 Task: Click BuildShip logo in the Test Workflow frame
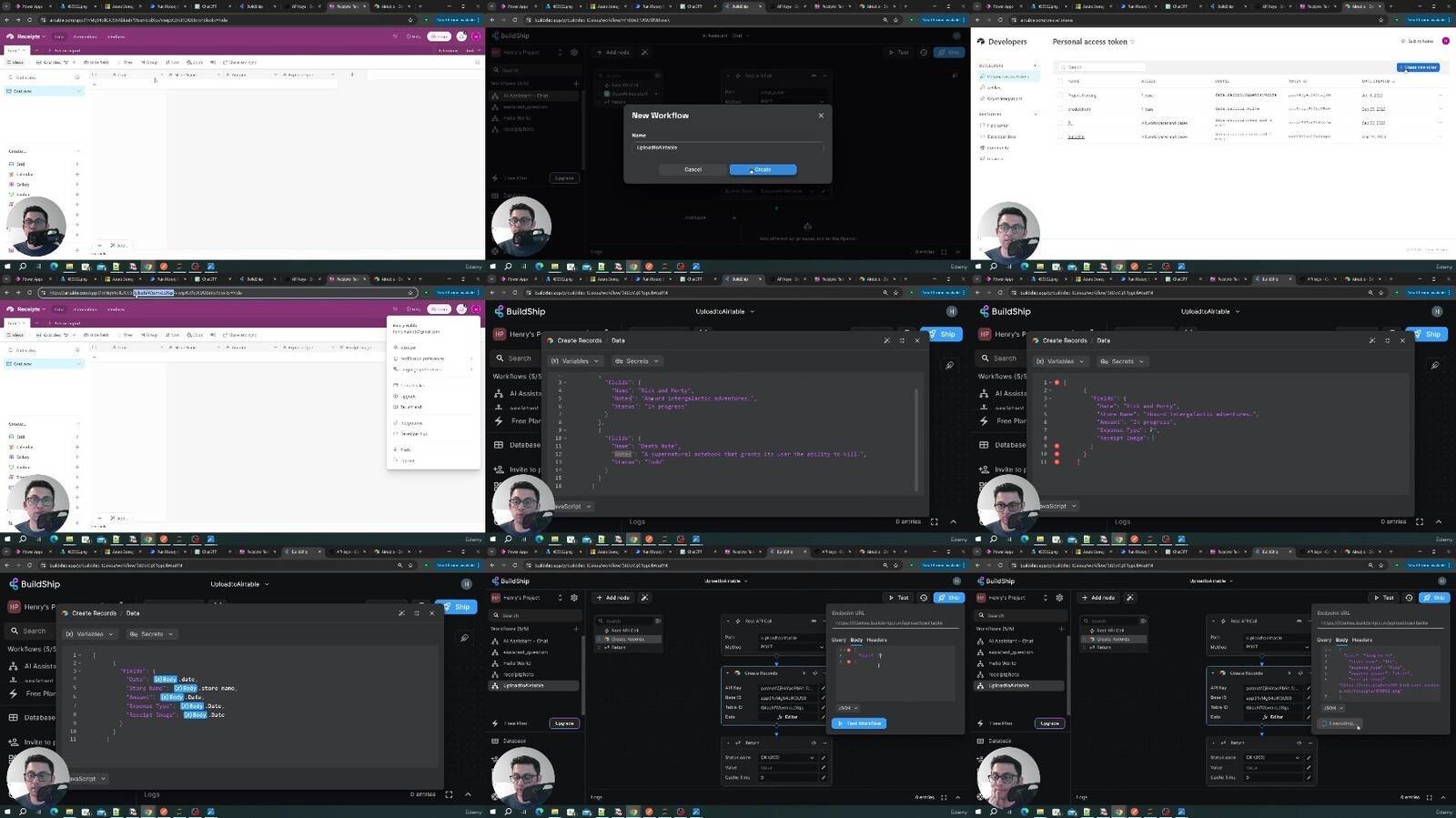(510, 581)
